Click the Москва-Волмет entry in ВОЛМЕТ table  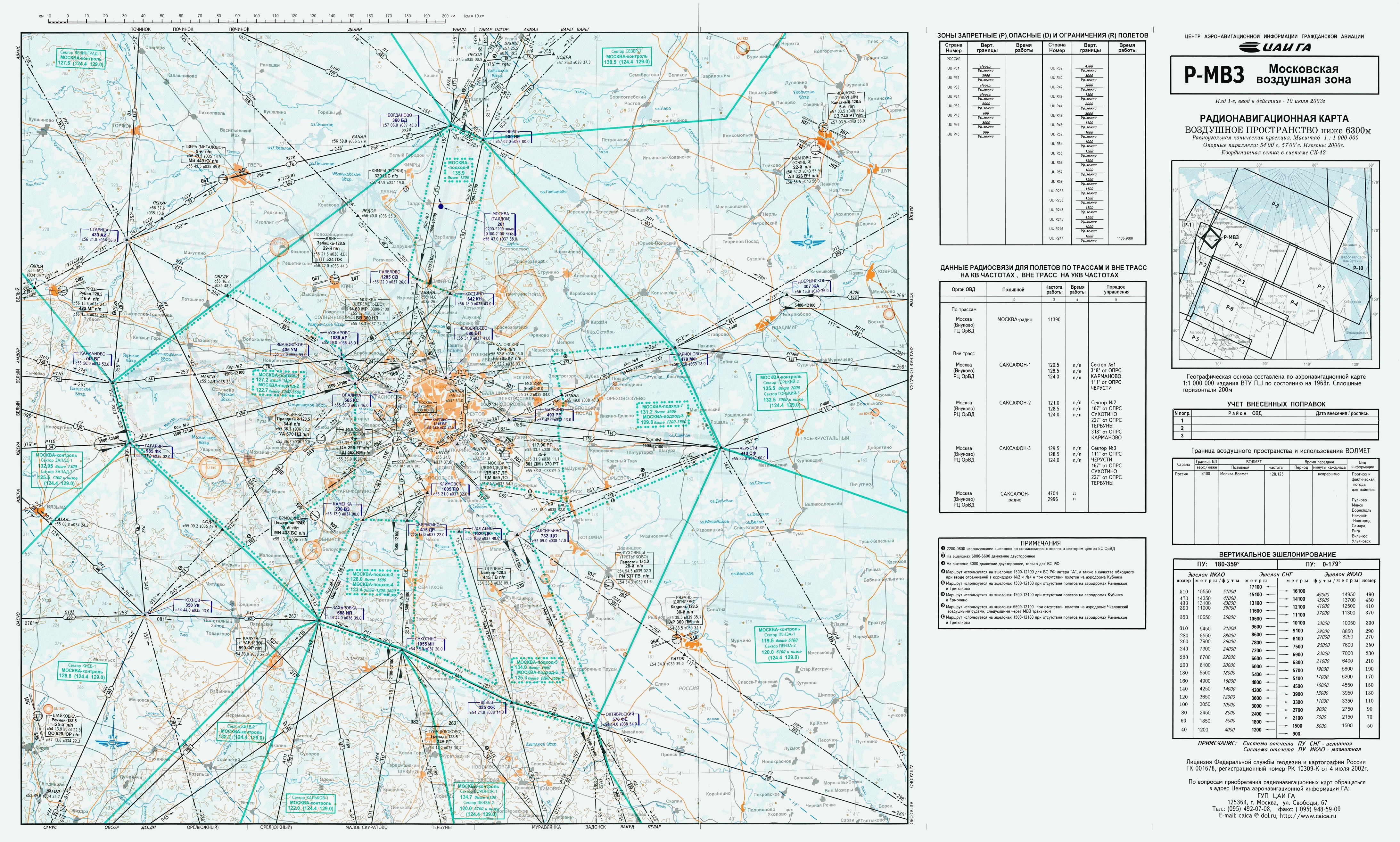pyautogui.click(x=1234, y=474)
